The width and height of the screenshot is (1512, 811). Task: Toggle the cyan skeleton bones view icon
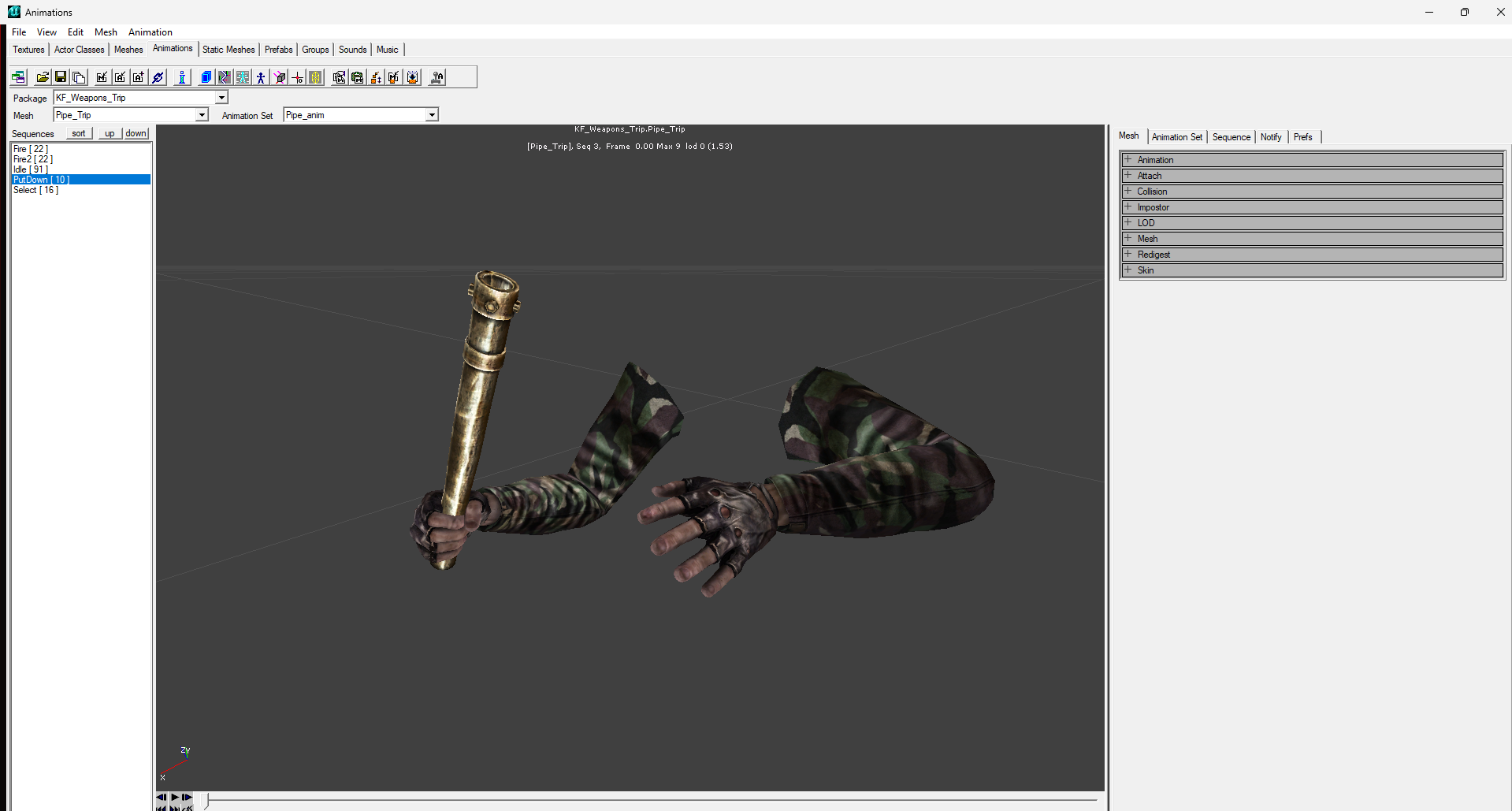[x=243, y=77]
